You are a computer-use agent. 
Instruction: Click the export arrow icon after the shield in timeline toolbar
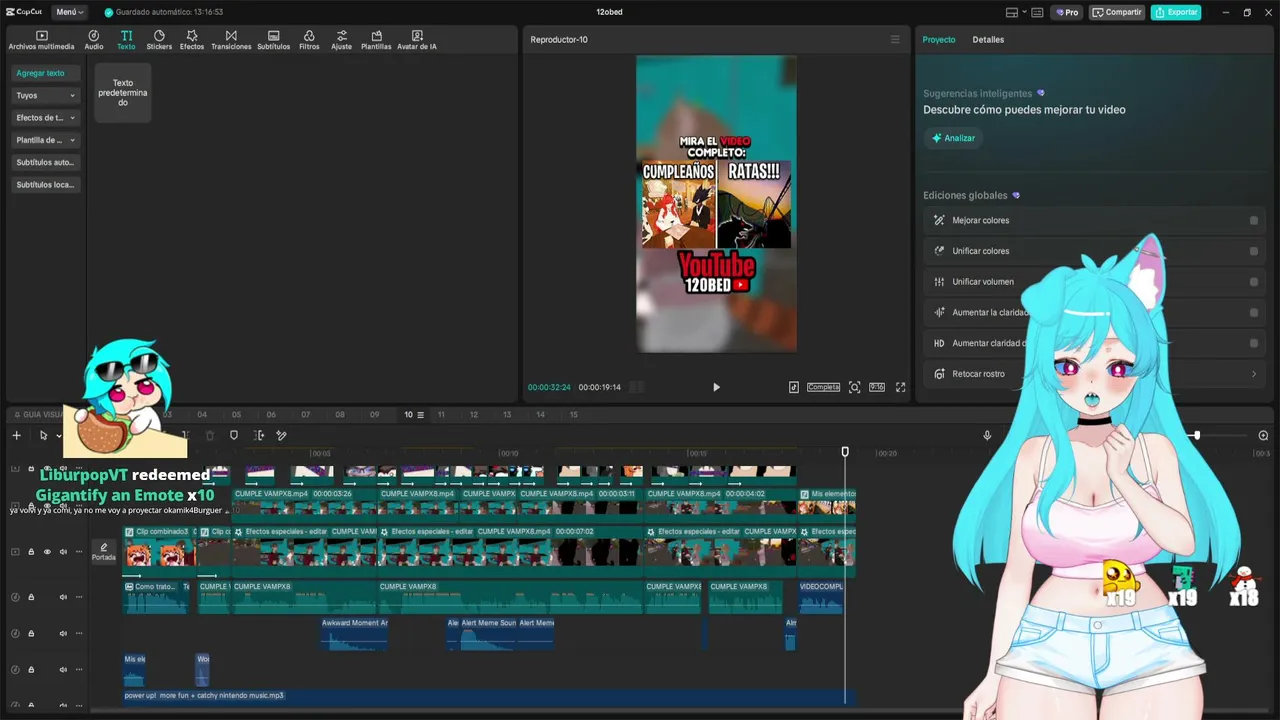259,435
